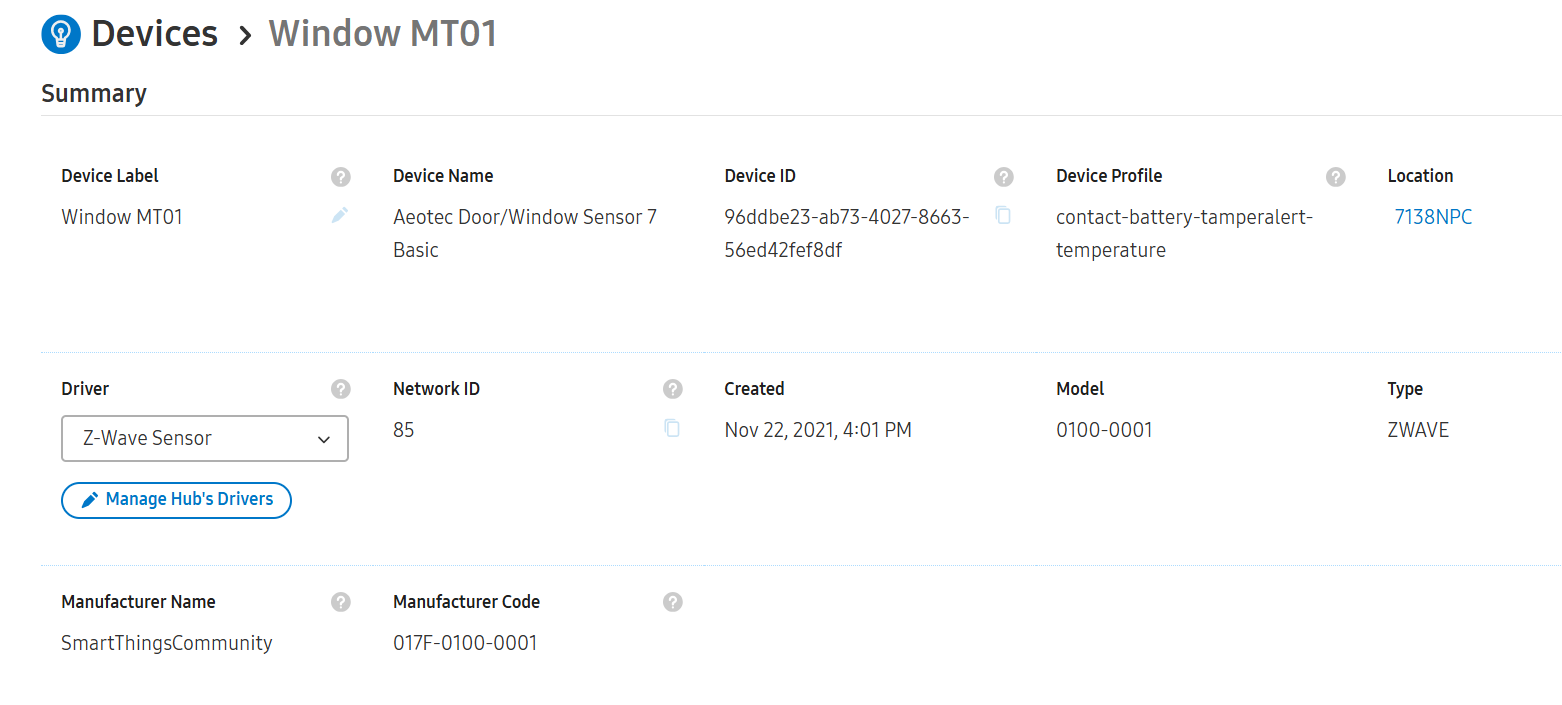Open the 7138NPC location link
Image resolution: width=1562 pixels, height=705 pixels.
[1433, 217]
